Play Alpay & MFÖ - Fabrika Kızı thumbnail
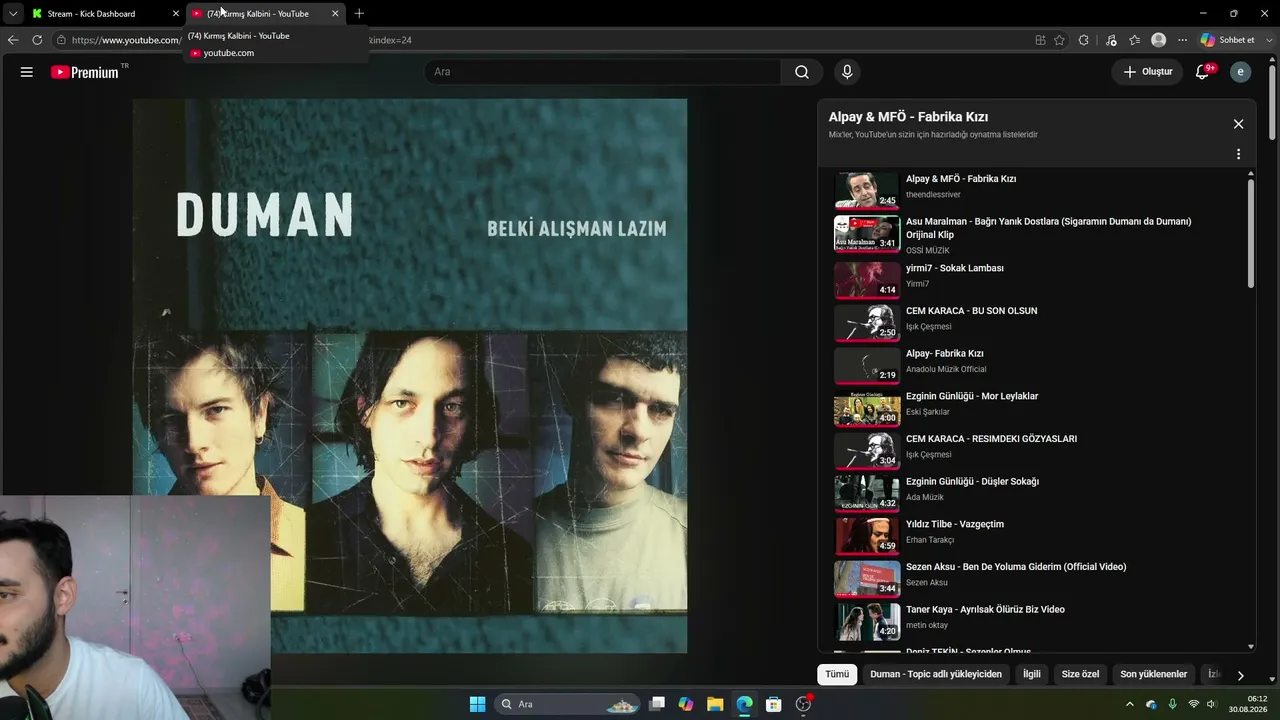 (x=867, y=190)
